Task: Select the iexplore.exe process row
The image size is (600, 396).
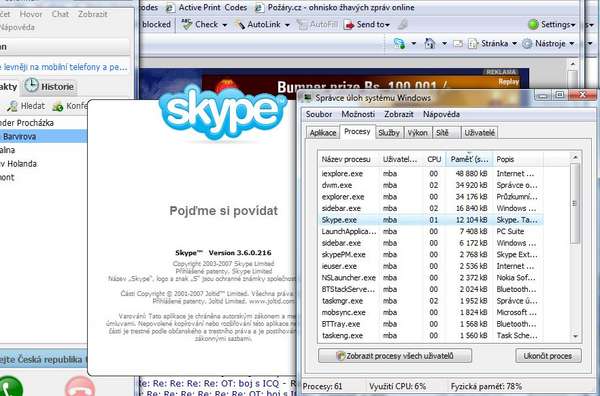Action: click(430, 174)
